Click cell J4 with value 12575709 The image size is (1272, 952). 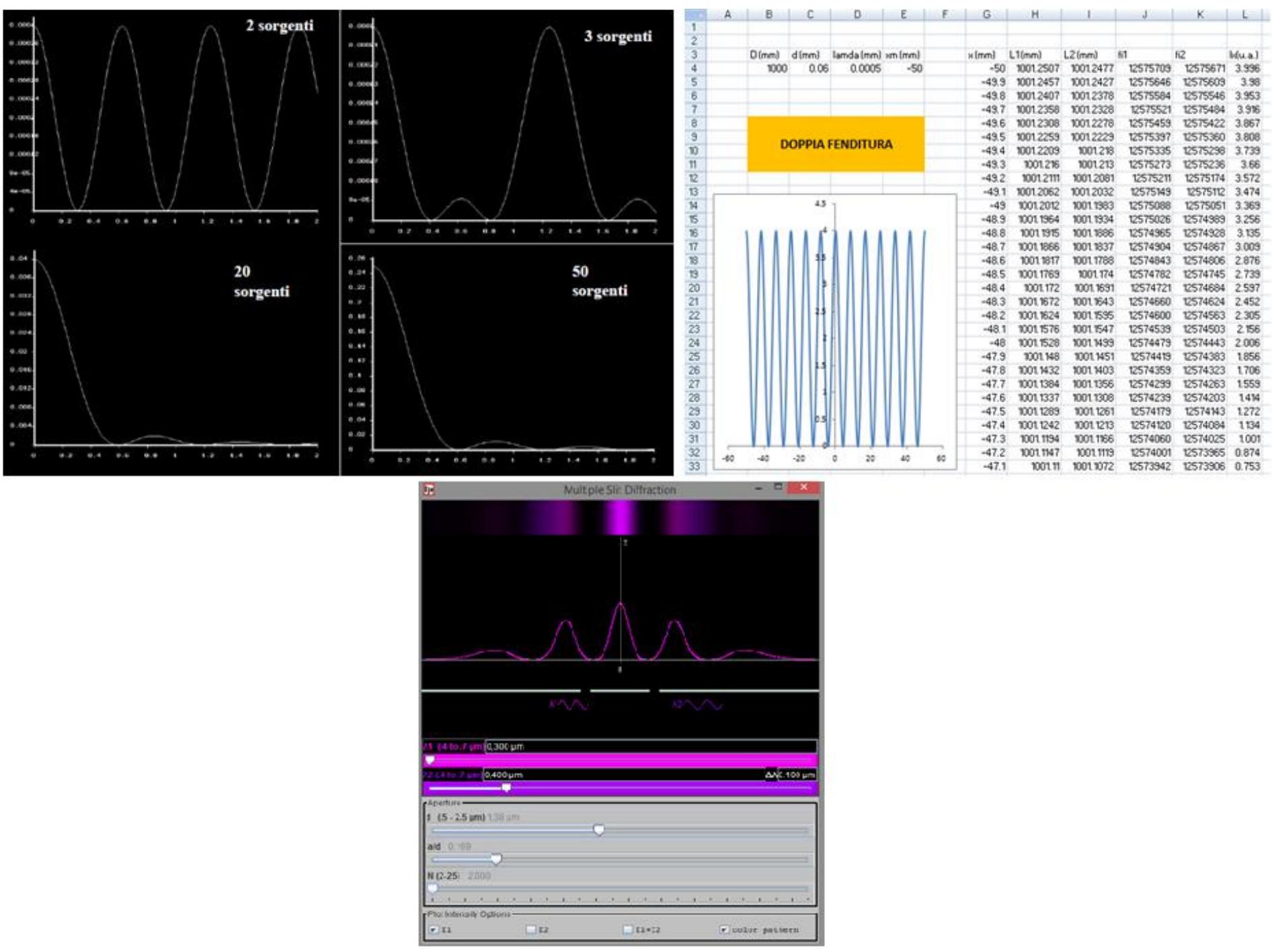pos(1144,69)
